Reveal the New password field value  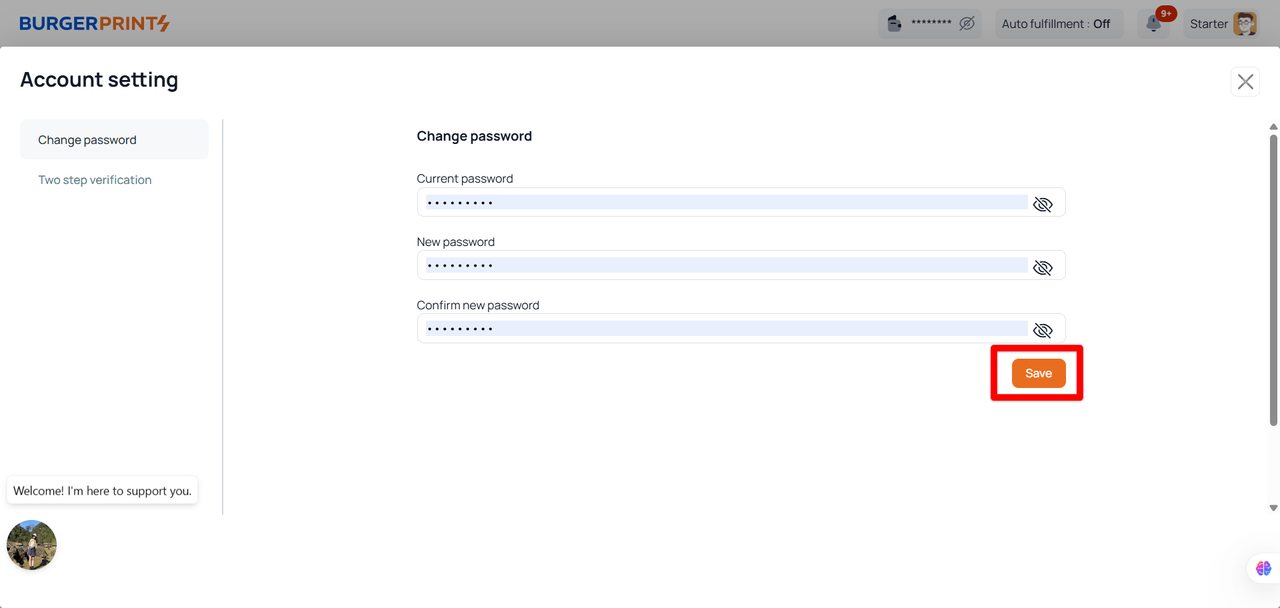coord(1042,267)
